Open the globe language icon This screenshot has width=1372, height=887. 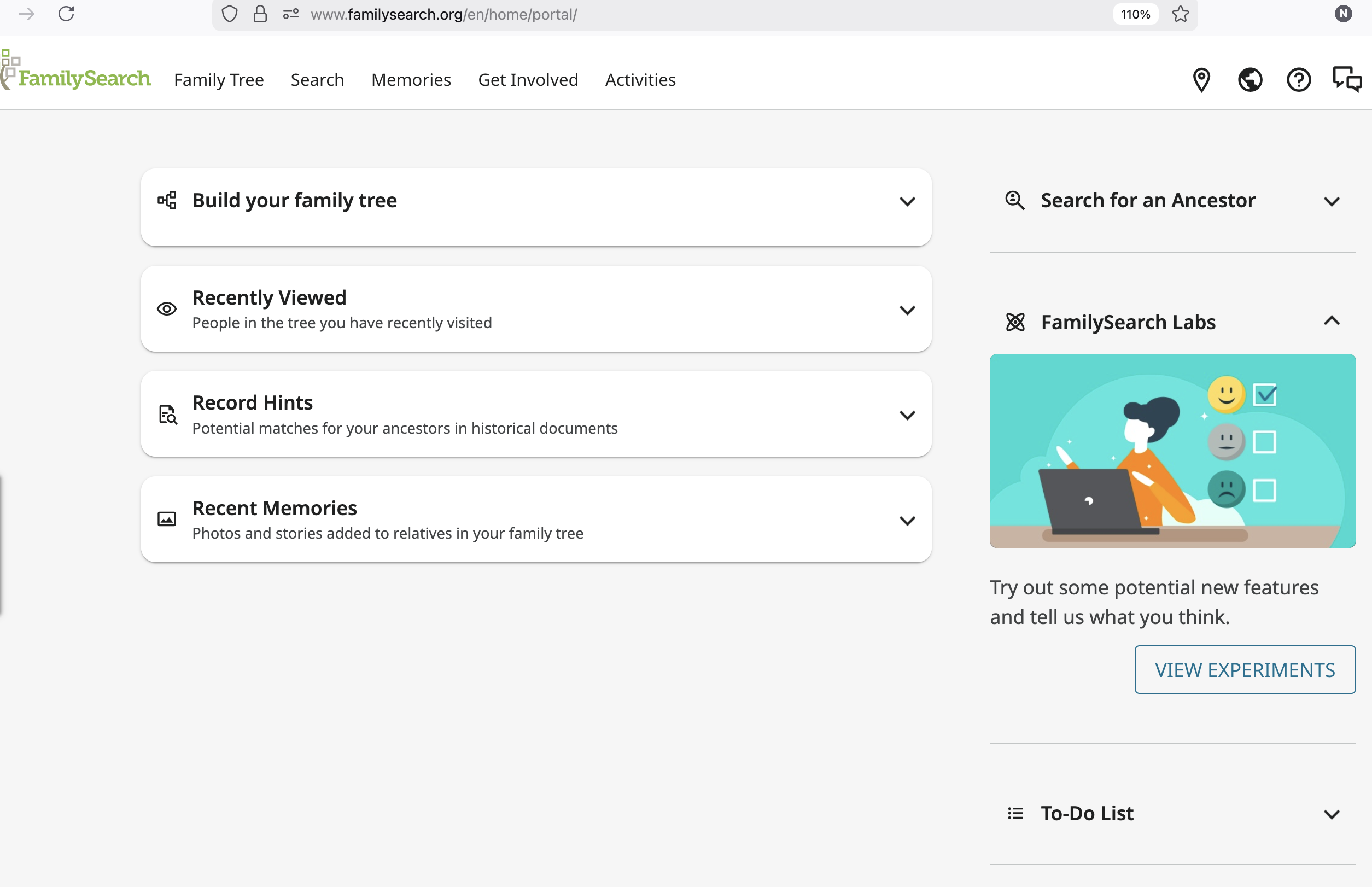[1250, 79]
